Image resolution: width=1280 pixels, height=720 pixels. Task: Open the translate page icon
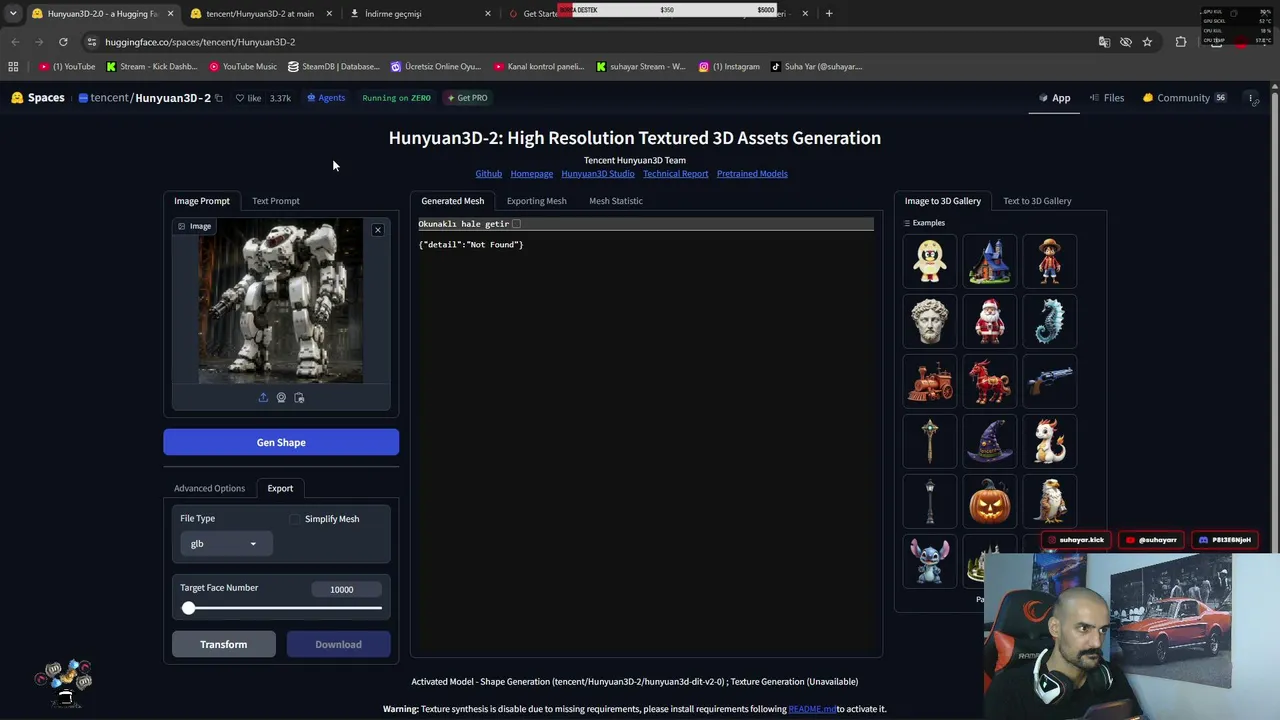coord(1104,42)
